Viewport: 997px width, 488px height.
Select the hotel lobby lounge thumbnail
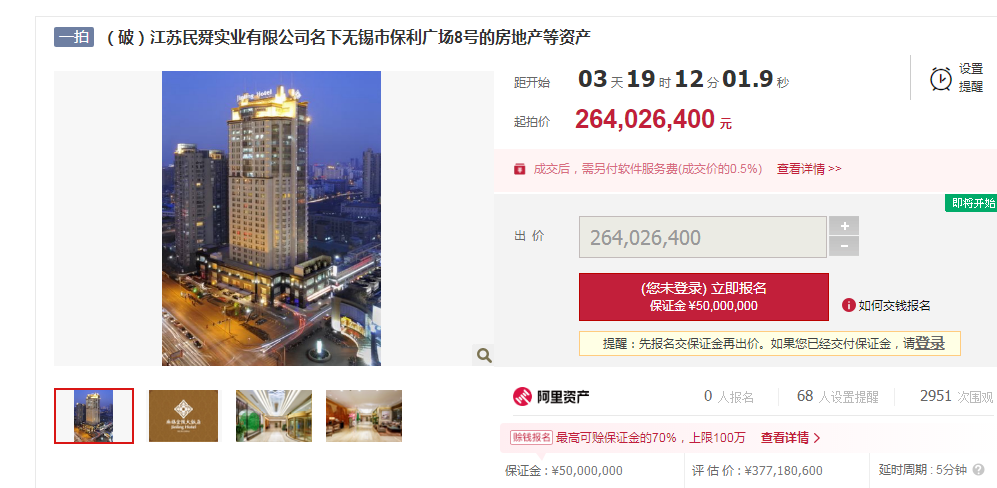(x=364, y=416)
